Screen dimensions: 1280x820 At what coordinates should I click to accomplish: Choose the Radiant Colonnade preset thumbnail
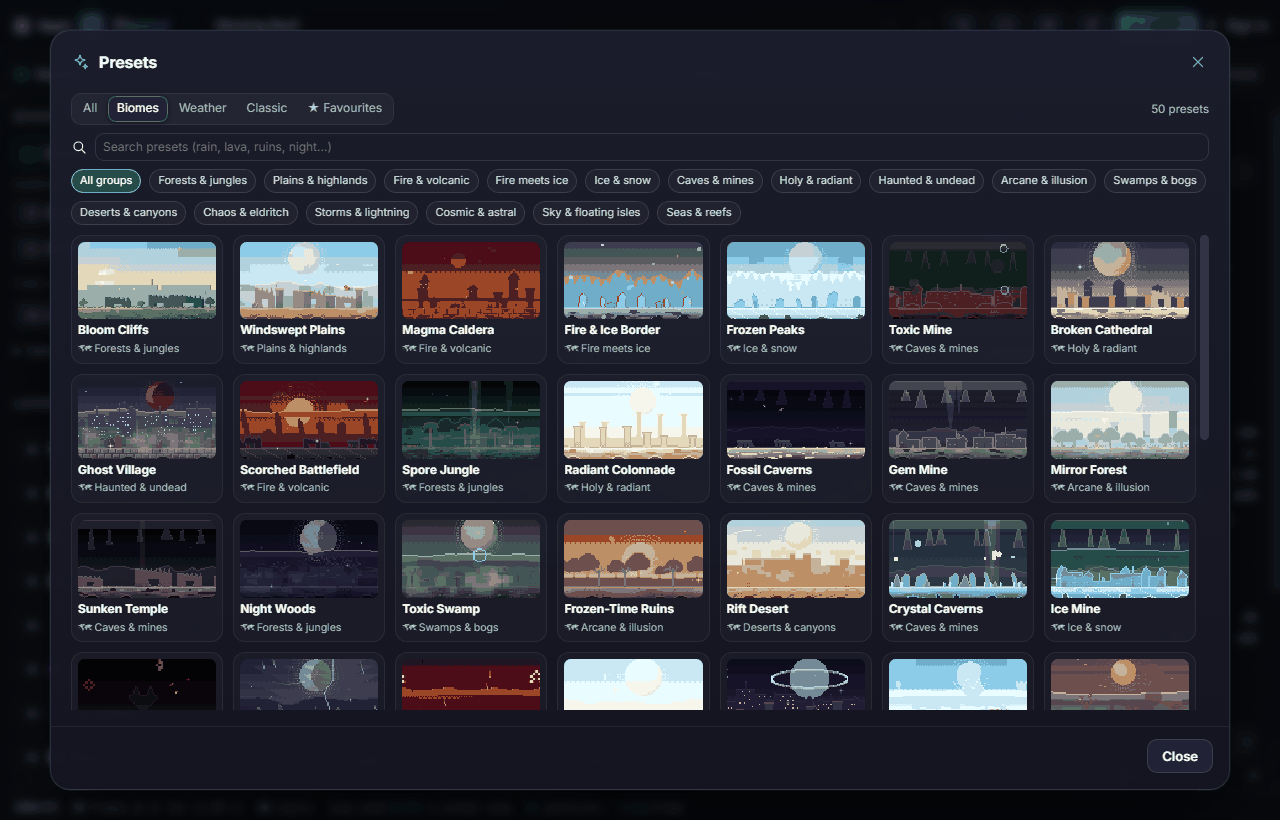click(x=633, y=420)
